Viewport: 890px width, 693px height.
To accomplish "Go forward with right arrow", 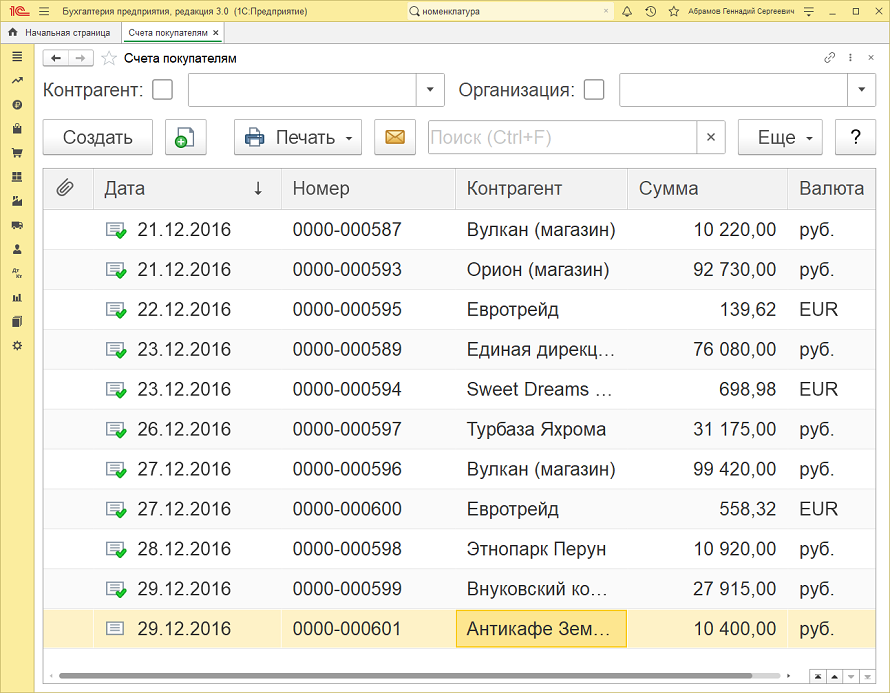I will pos(81,58).
